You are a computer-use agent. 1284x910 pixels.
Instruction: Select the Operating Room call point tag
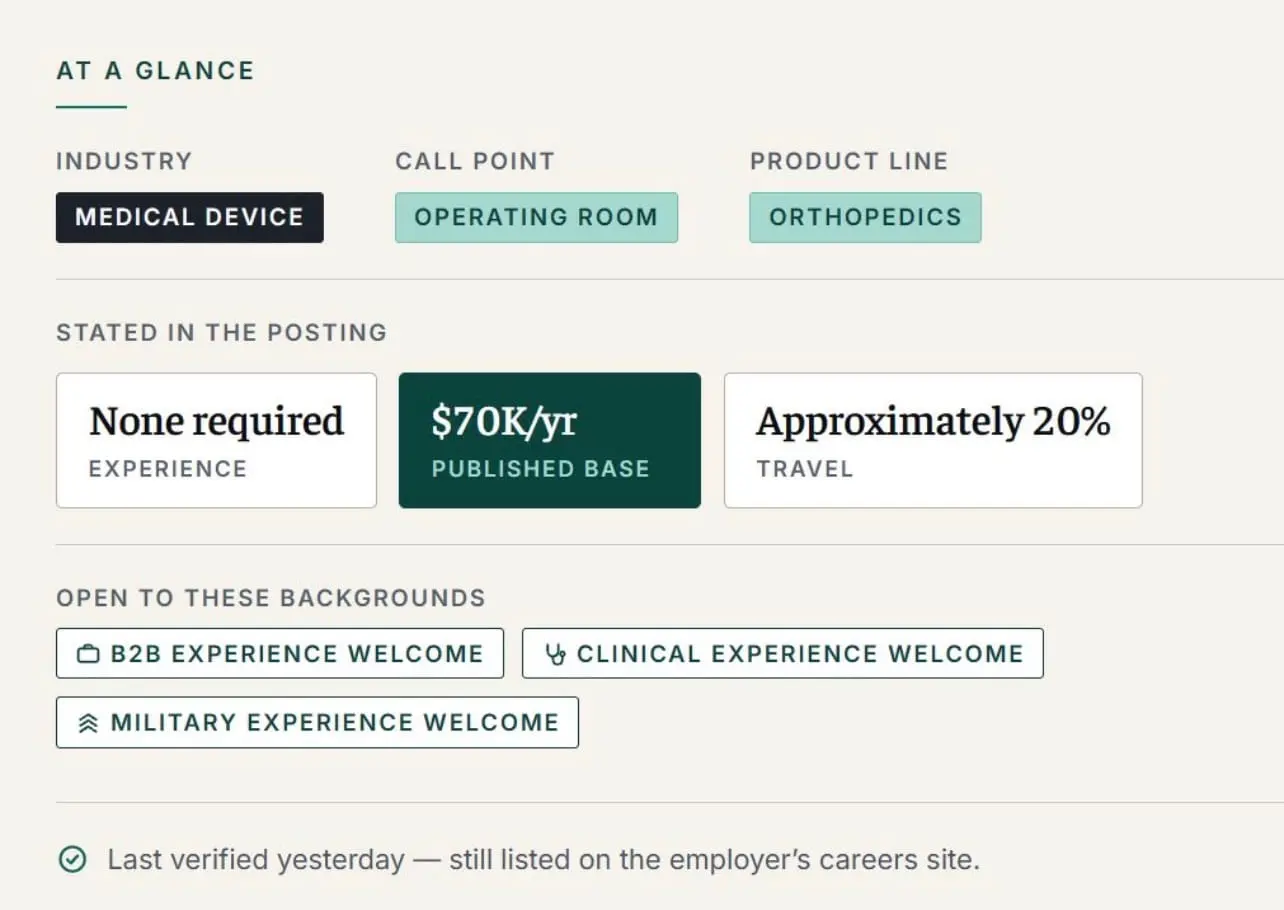click(x=536, y=217)
